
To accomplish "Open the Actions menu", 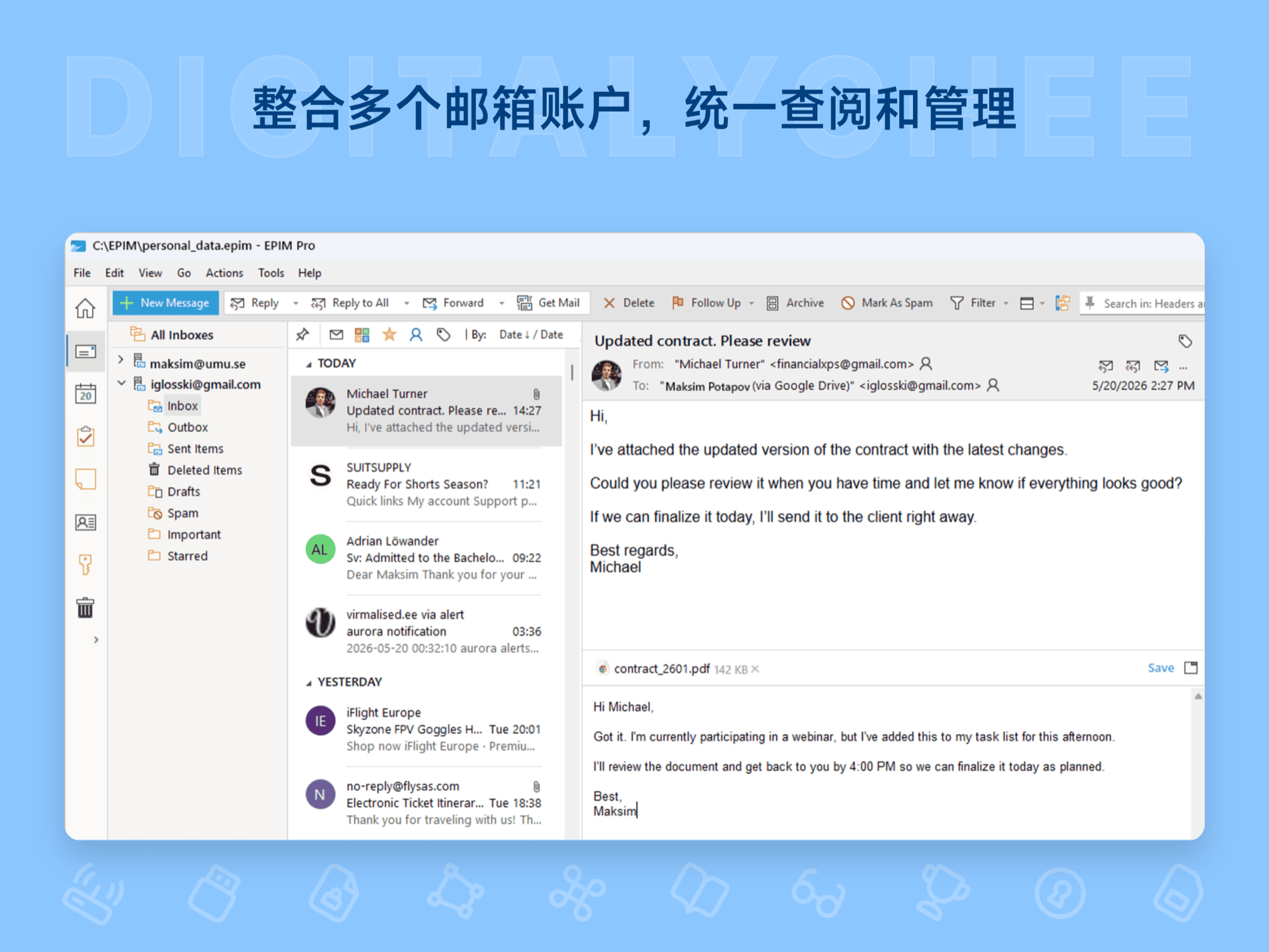I will (x=225, y=273).
